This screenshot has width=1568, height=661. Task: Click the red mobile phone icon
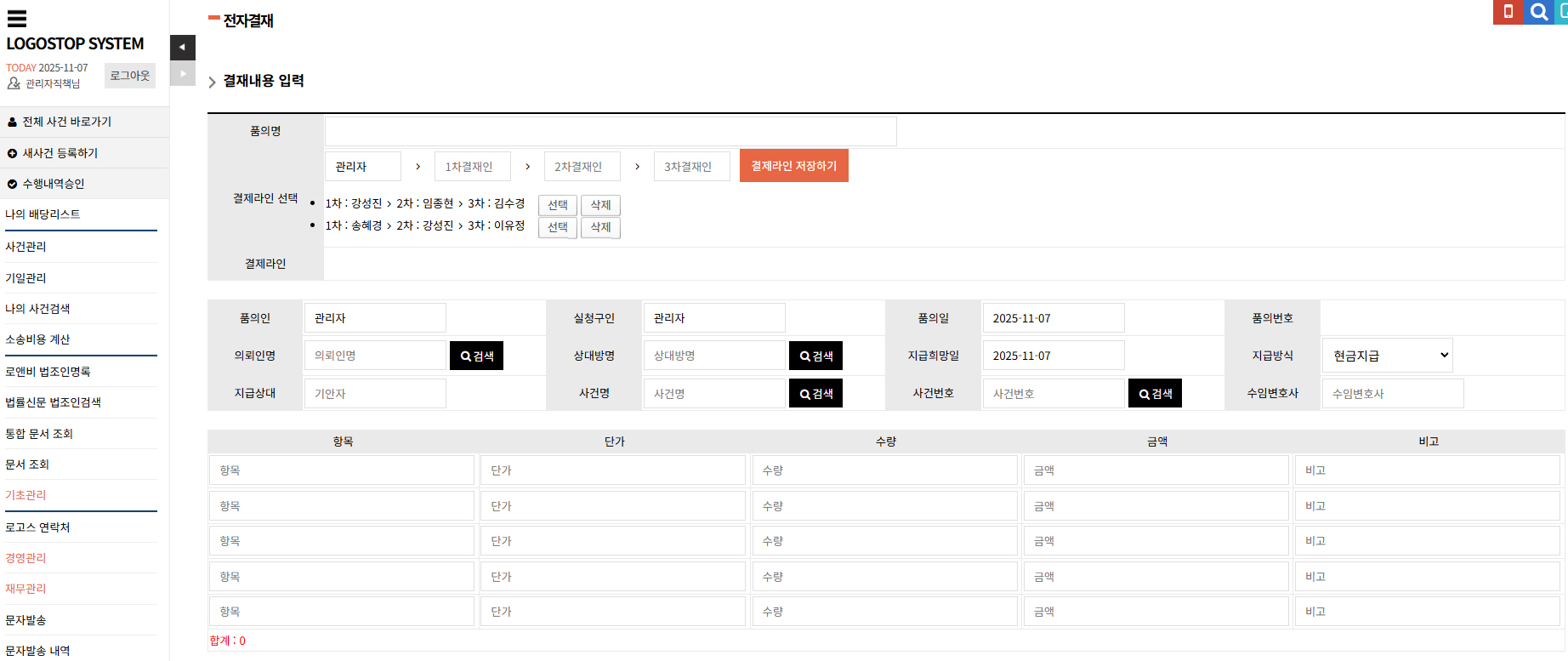(1508, 12)
